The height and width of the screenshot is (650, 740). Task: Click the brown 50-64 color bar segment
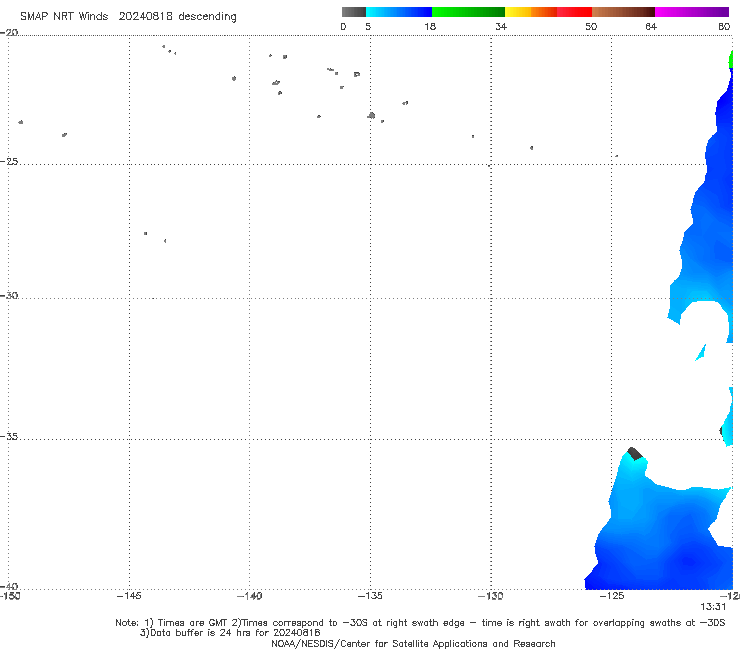pyautogui.click(x=623, y=12)
